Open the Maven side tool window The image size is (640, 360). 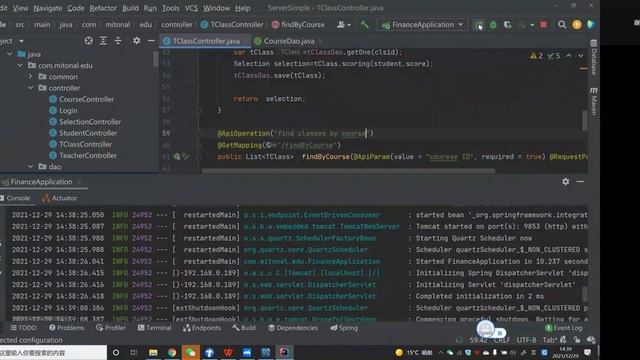pyautogui.click(x=594, y=101)
